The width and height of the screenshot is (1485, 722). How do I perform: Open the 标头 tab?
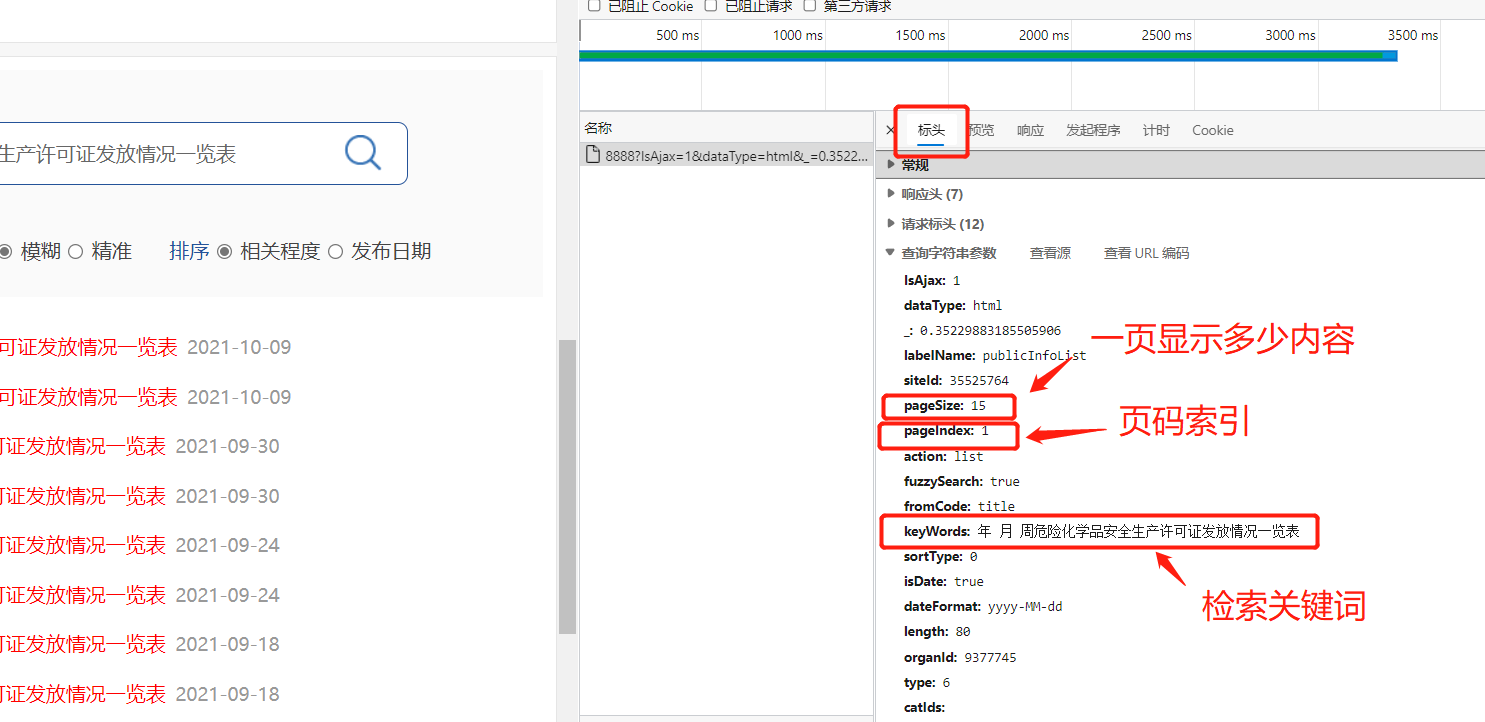coord(931,130)
